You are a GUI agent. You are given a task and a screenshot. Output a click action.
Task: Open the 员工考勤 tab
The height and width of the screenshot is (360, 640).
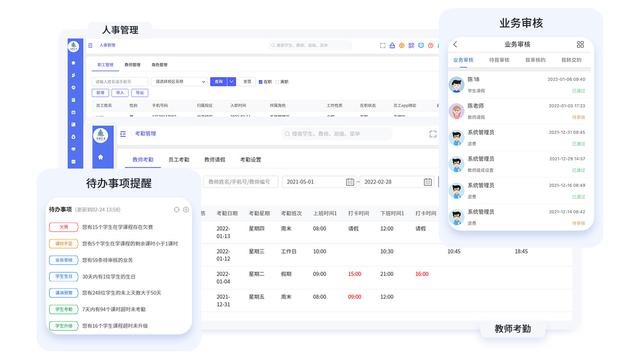179,160
